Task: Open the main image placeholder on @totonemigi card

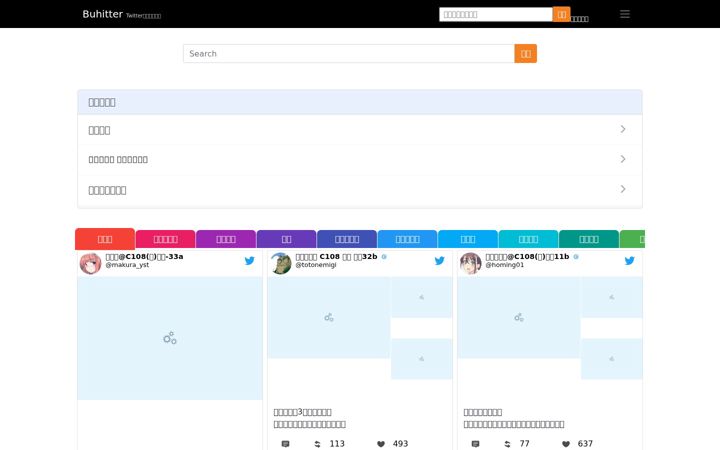Action: (x=329, y=317)
